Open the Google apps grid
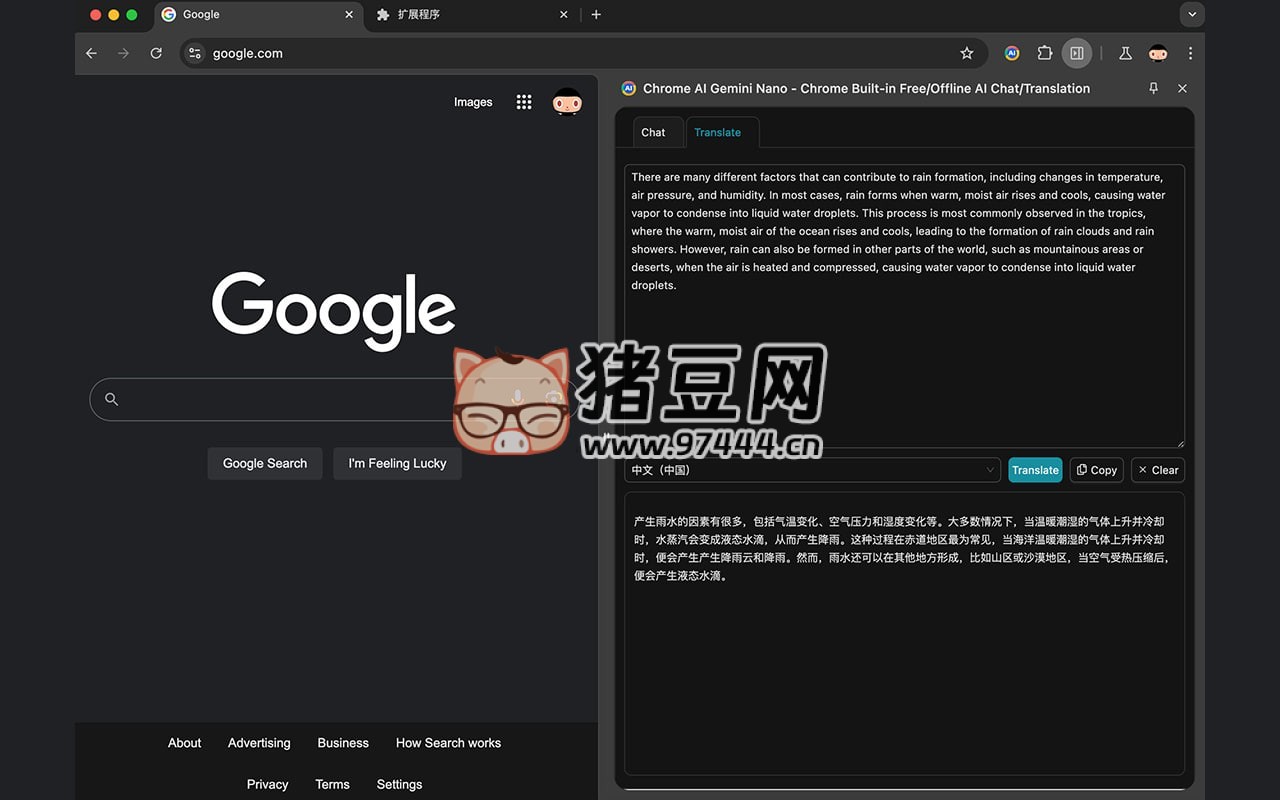The width and height of the screenshot is (1280, 800). pyautogui.click(x=524, y=102)
